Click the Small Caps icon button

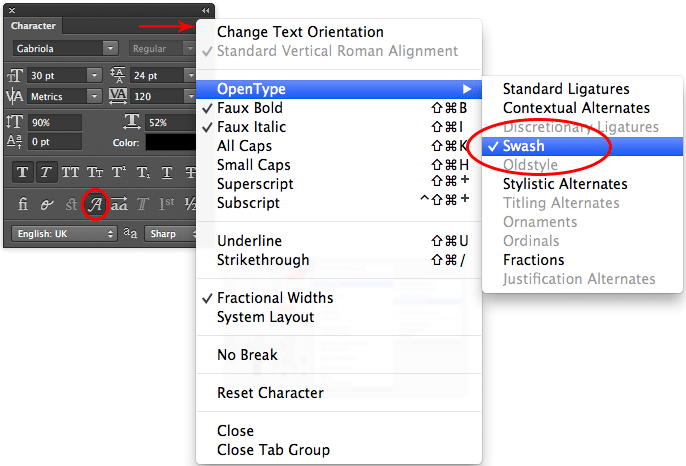point(95,173)
